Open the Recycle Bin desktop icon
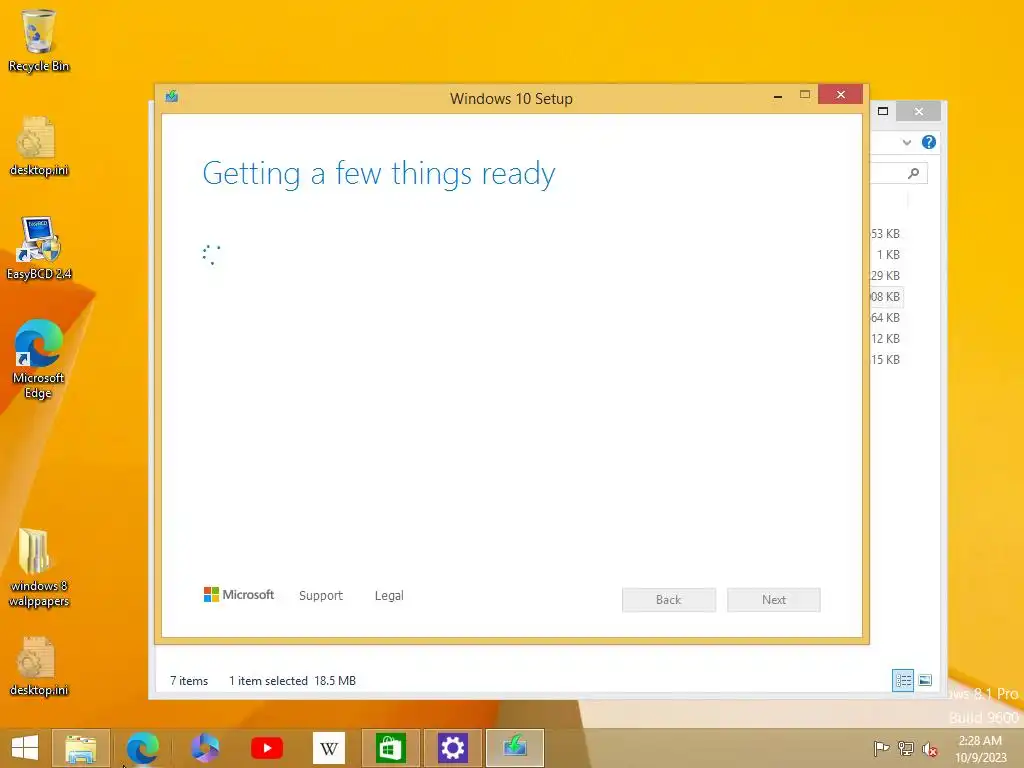The width and height of the screenshot is (1024, 768). pyautogui.click(x=39, y=40)
